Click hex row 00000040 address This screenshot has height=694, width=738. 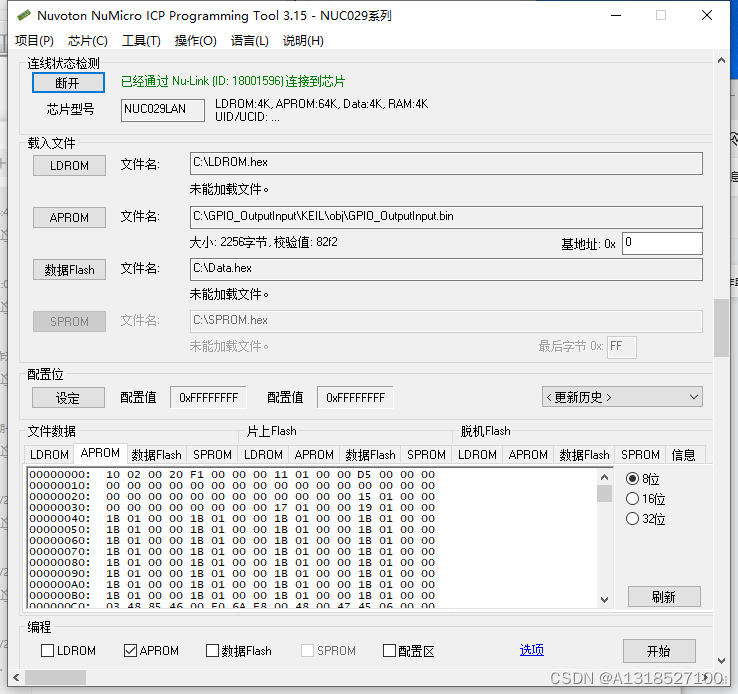[x=59, y=519]
